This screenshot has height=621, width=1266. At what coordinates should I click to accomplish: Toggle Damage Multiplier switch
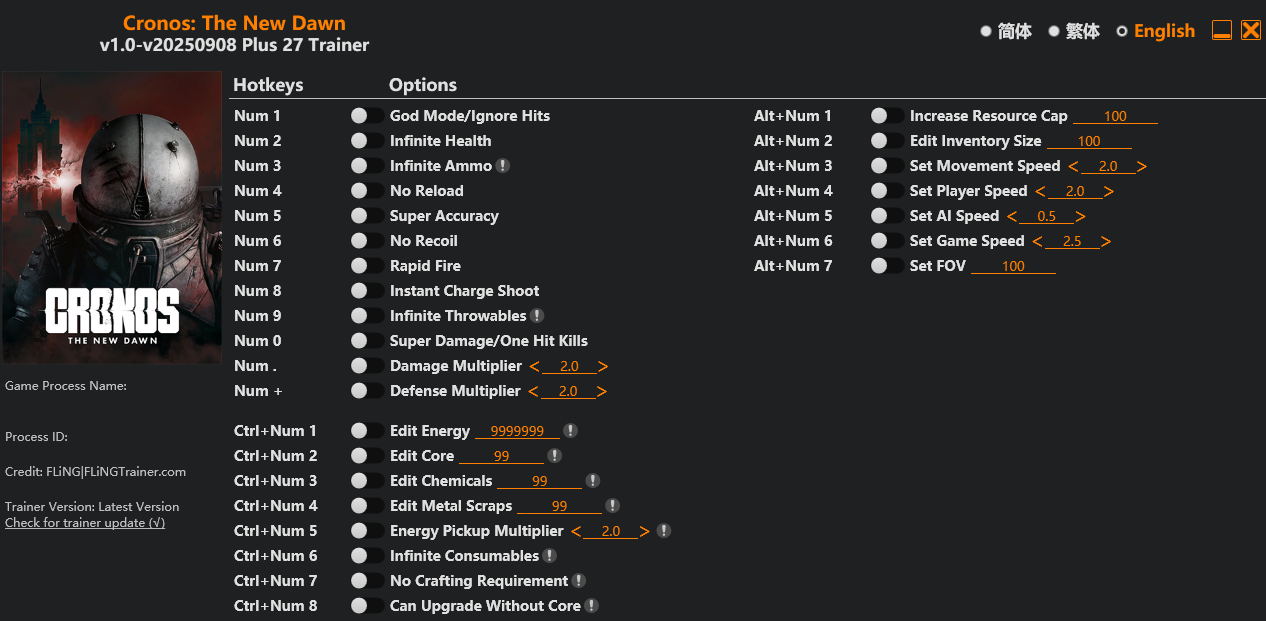coord(367,366)
